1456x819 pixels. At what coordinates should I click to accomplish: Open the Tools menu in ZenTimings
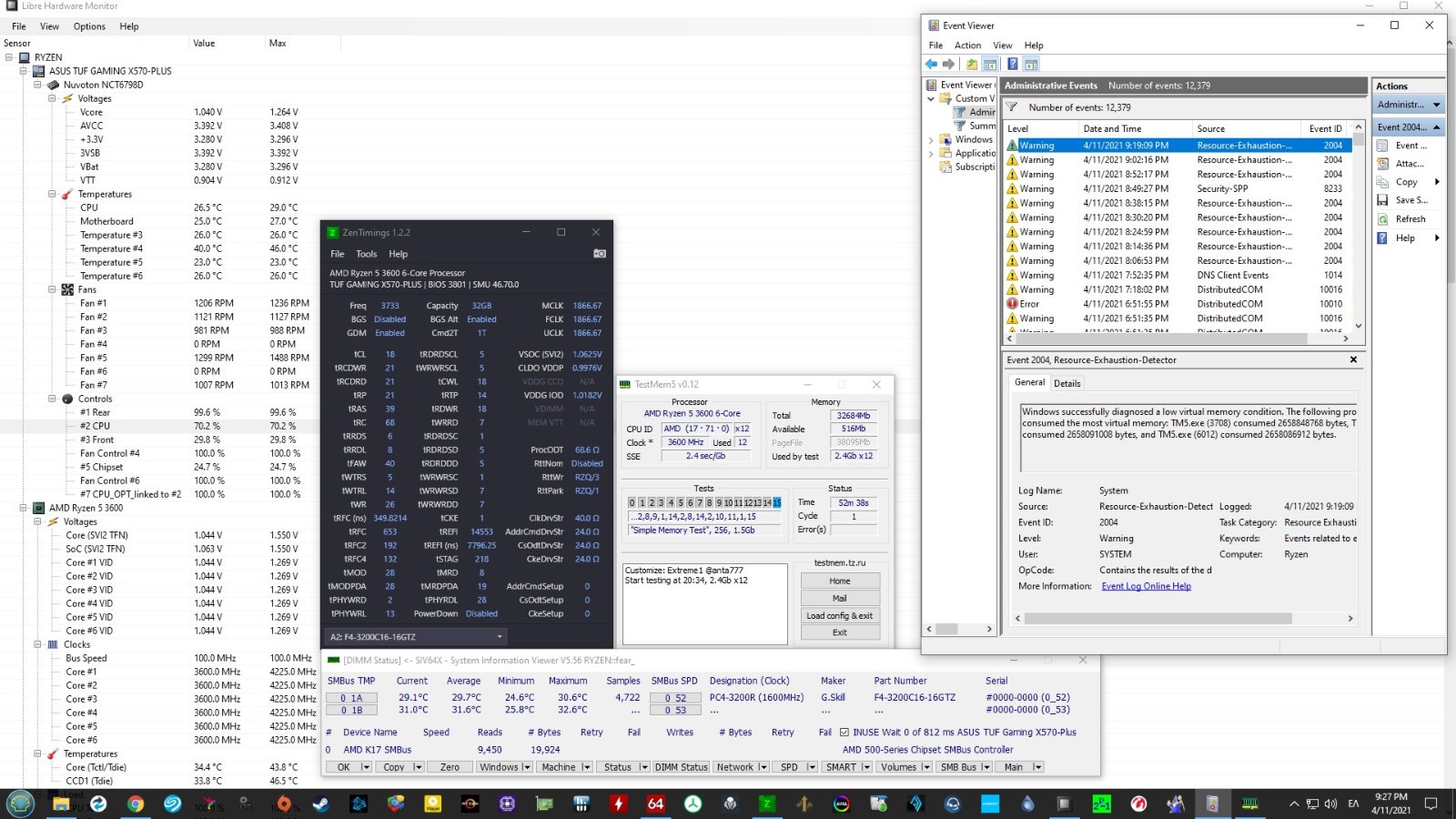[366, 254]
